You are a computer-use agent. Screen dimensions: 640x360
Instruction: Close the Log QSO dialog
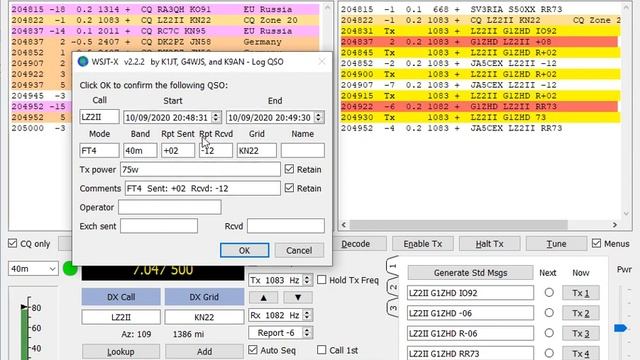click(322, 62)
